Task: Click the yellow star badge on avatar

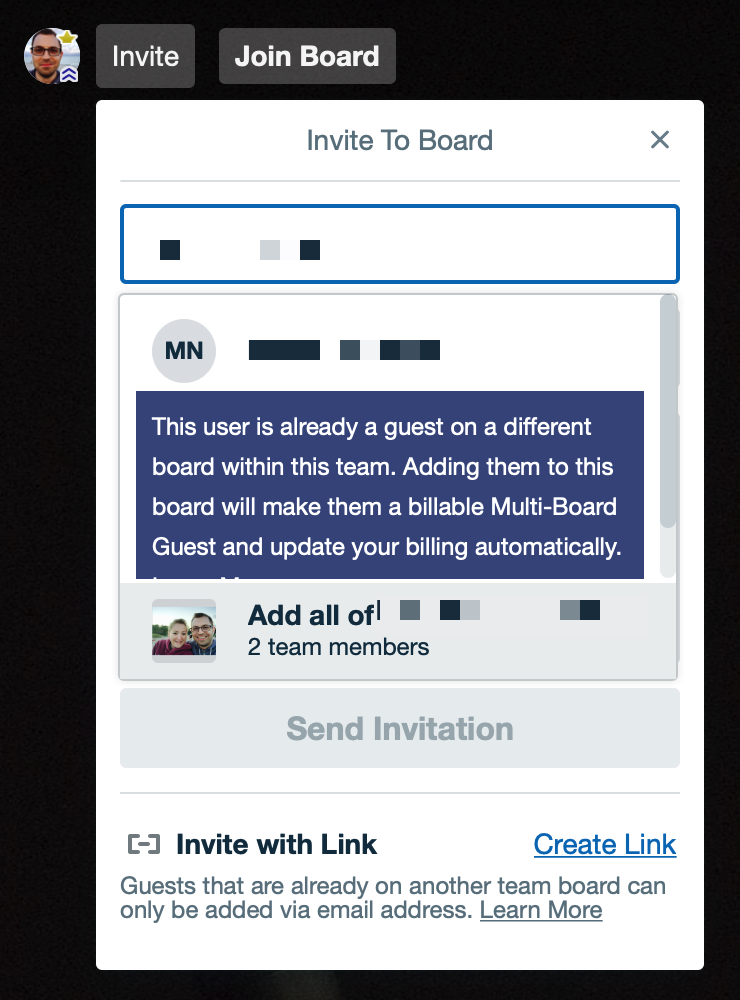Action: tap(68, 37)
